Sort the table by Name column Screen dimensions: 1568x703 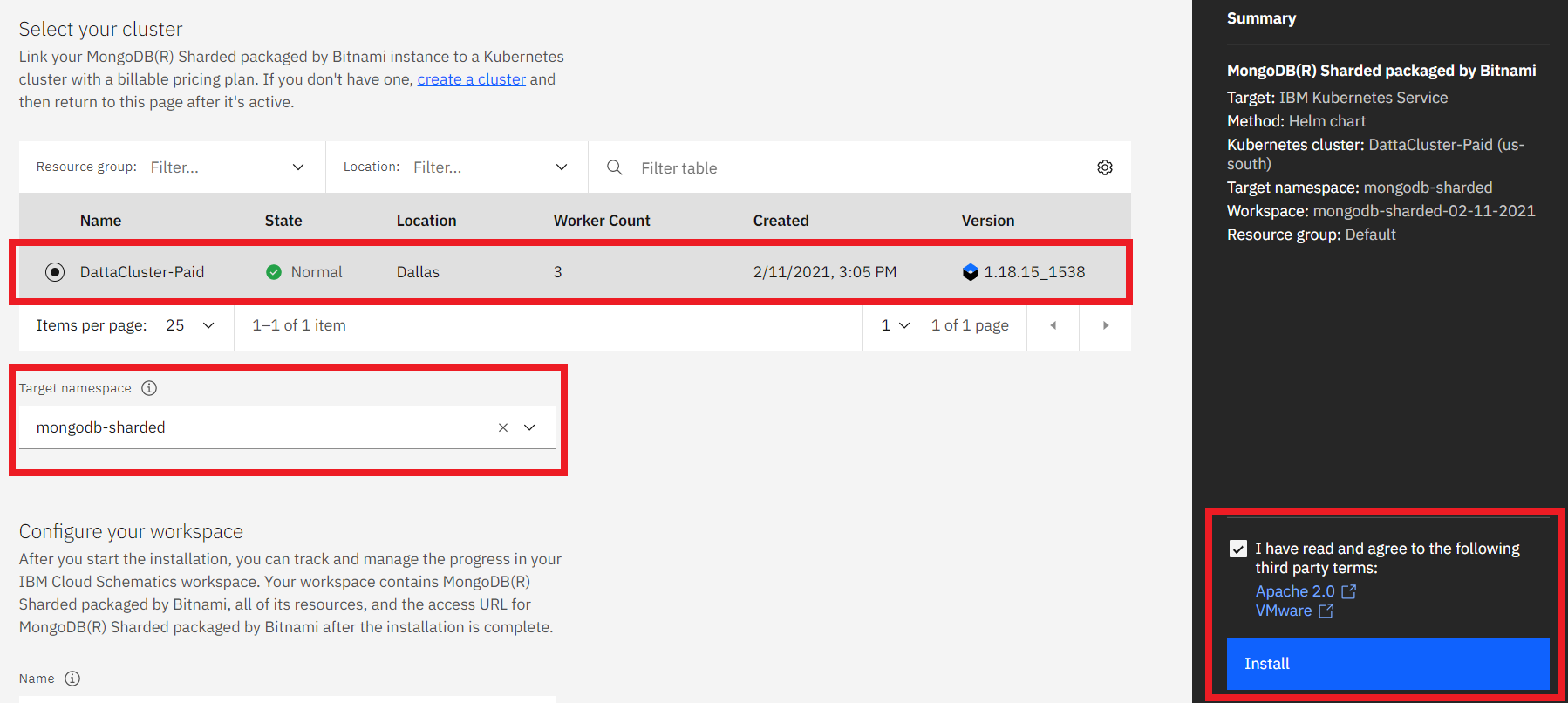101,221
